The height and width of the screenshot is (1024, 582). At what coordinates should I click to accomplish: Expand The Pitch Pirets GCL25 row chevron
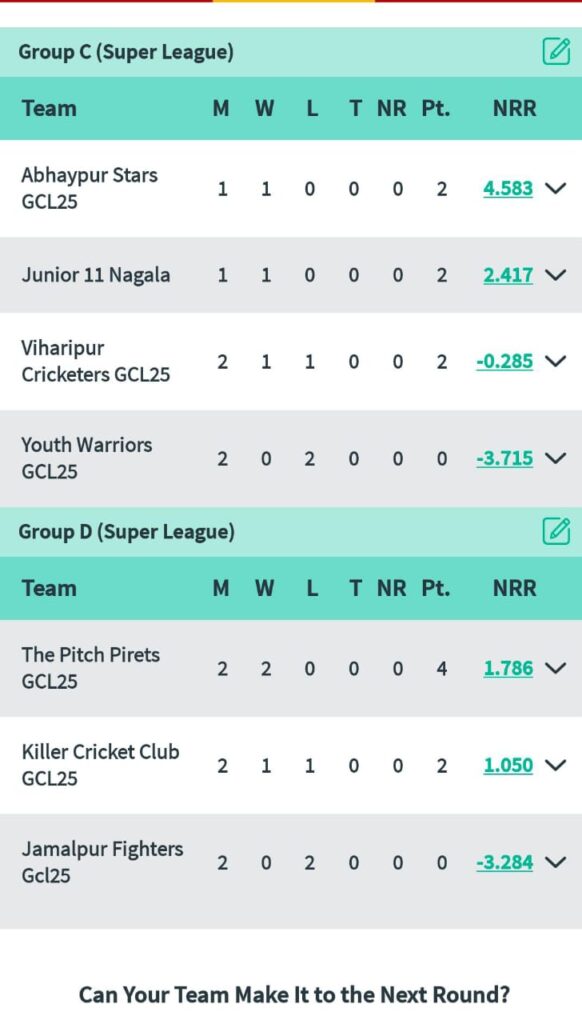click(x=555, y=668)
